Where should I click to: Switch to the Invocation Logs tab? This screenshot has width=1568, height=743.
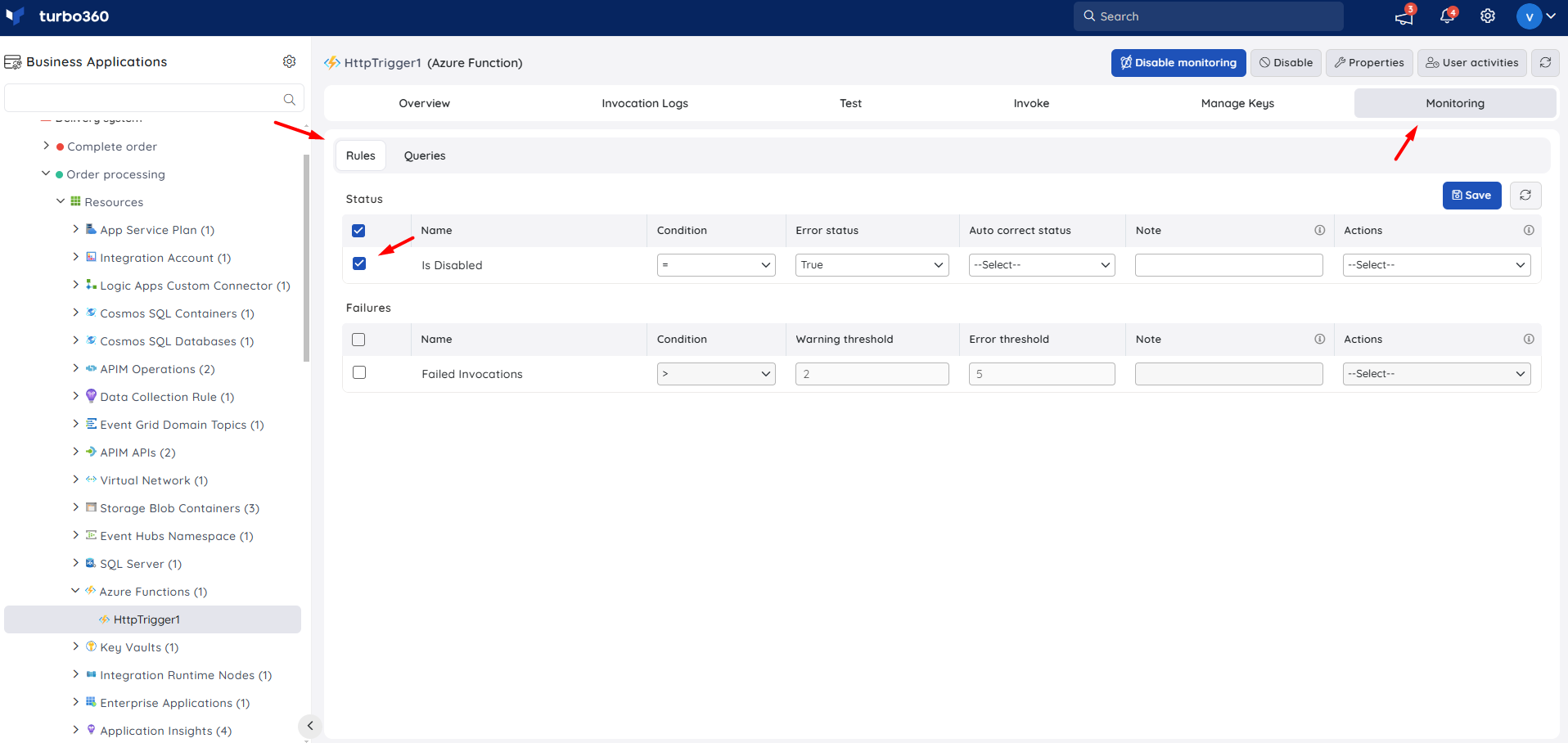click(645, 103)
